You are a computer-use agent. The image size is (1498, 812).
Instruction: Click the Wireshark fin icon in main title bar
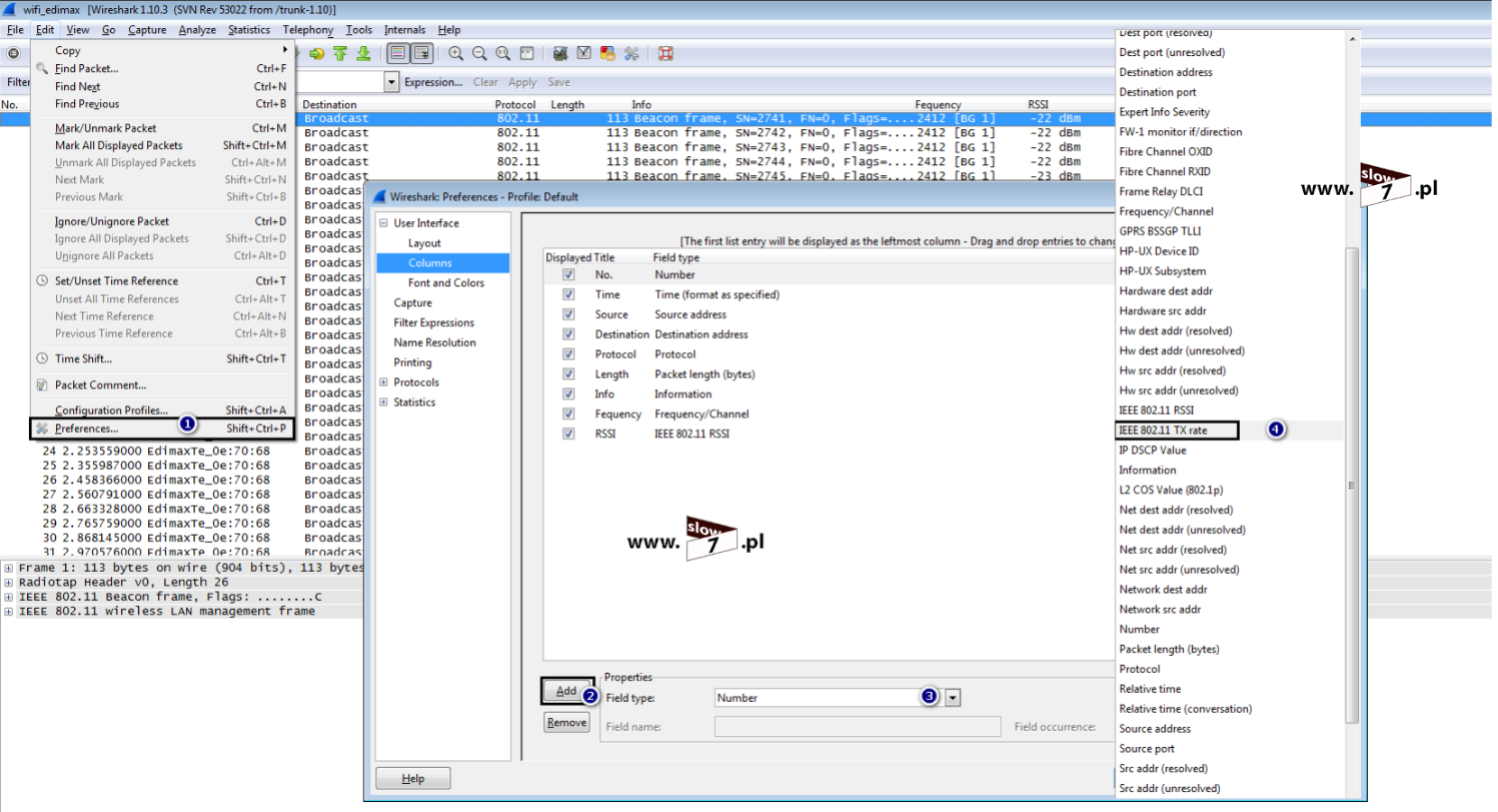coord(10,9)
